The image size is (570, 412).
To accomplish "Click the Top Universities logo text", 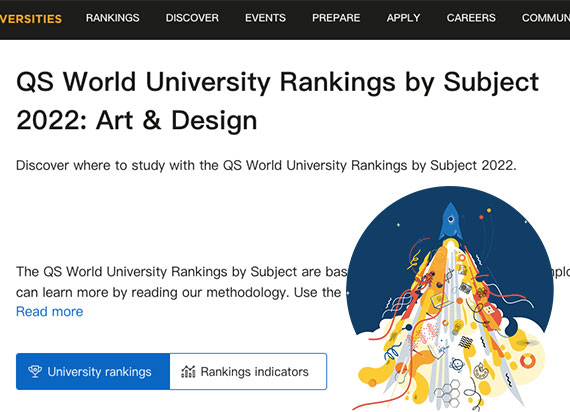I will [31, 19].
